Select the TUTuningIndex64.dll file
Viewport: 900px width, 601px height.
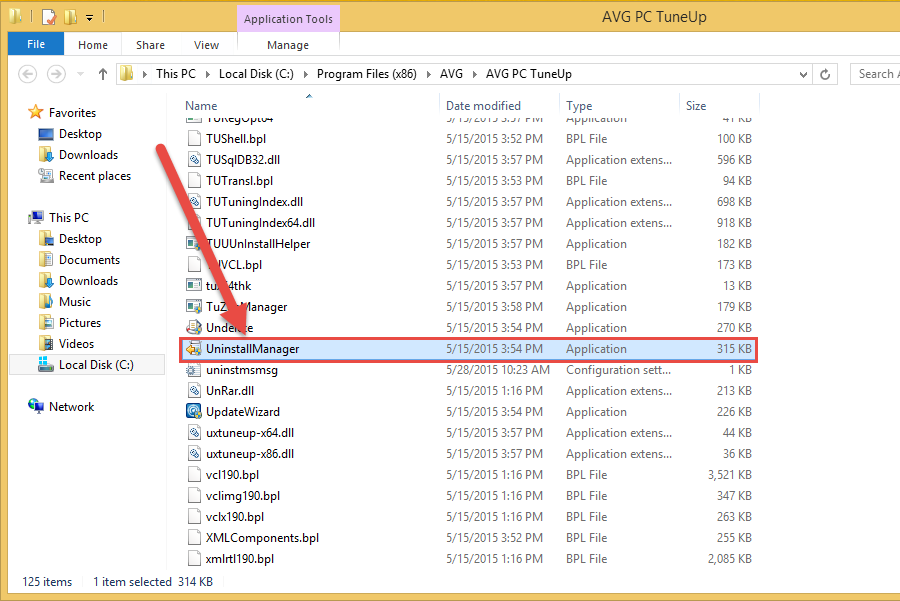pyautogui.click(x=260, y=223)
